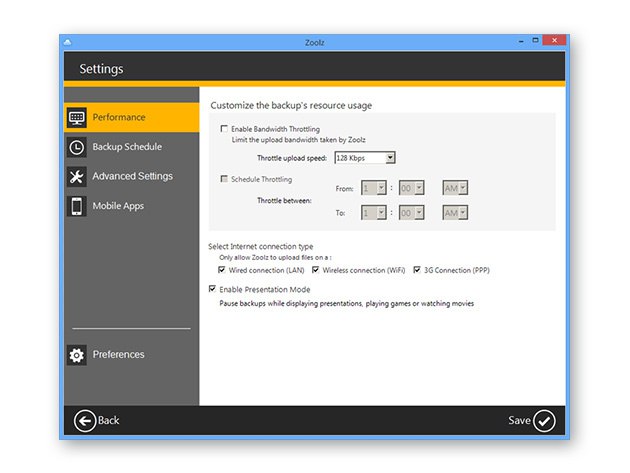Open the From AM/PM dropdown
This screenshot has height=473, width=630.
click(455, 188)
